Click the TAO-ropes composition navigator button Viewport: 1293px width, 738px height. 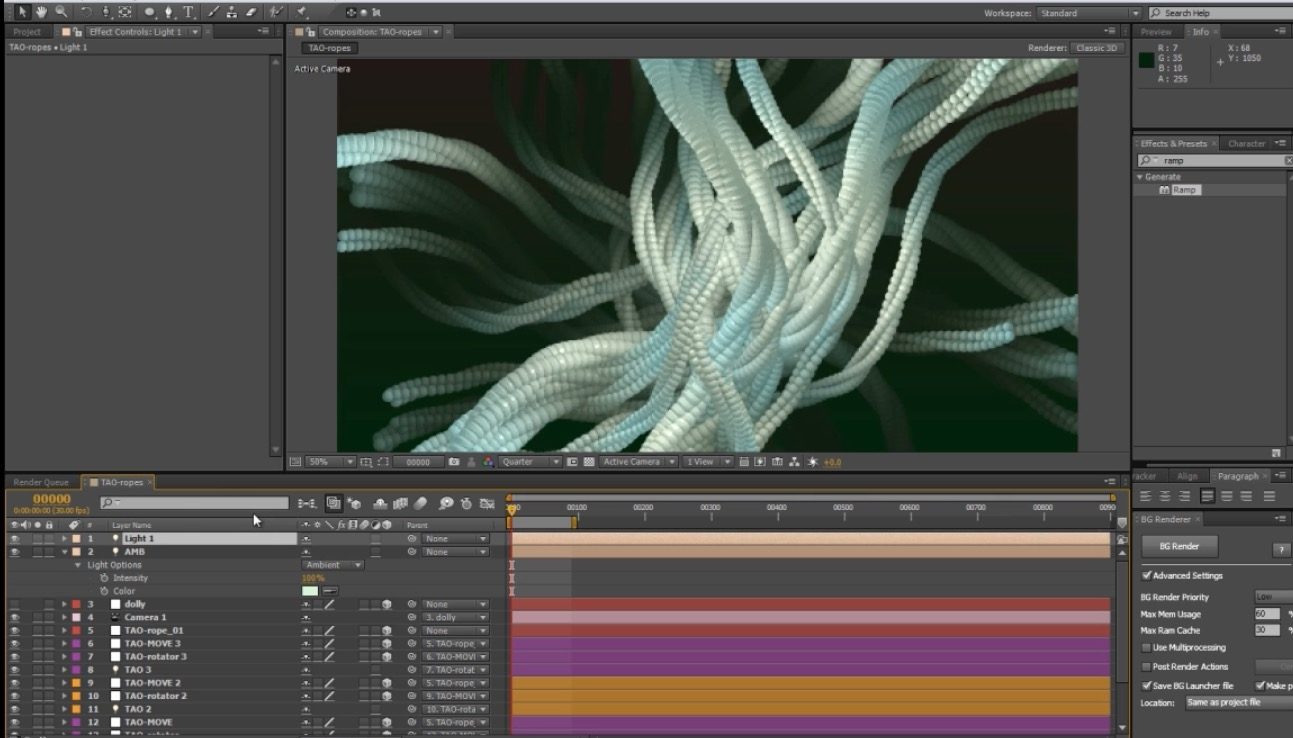pos(330,48)
